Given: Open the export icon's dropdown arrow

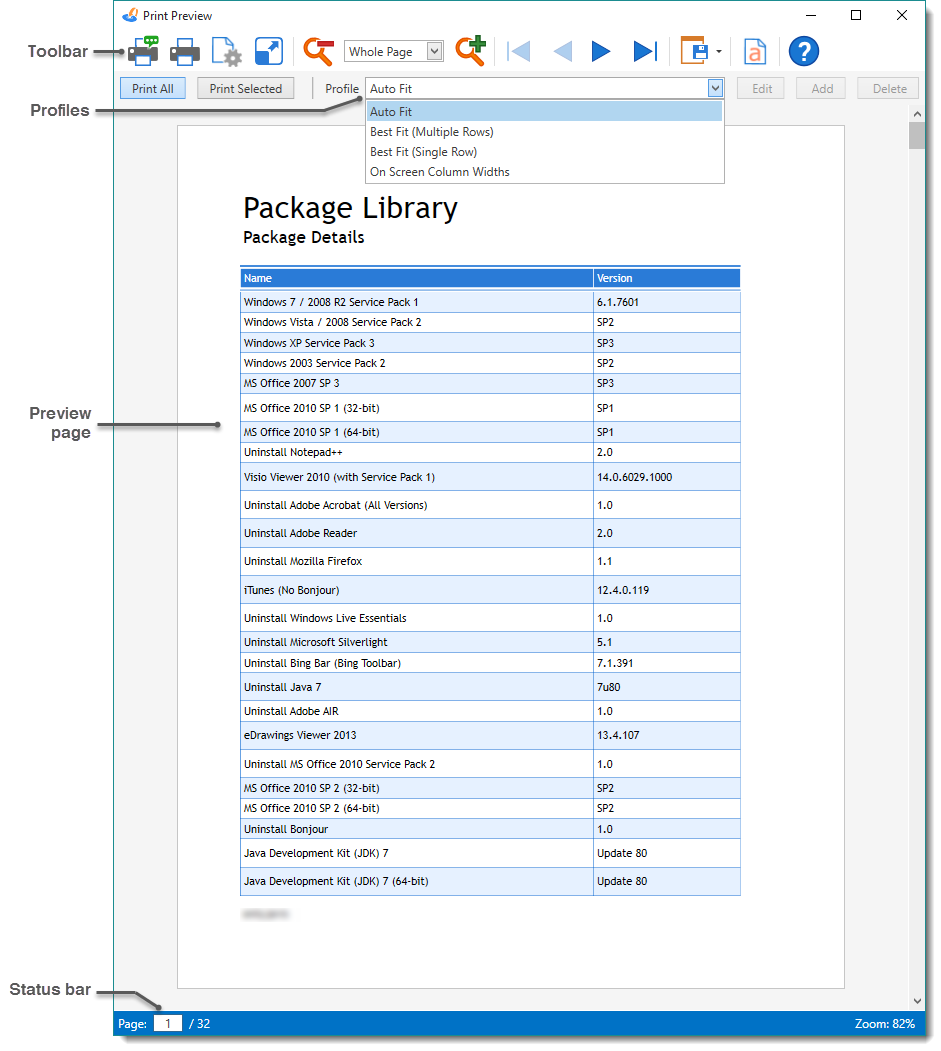Looking at the screenshot, I should point(718,52).
